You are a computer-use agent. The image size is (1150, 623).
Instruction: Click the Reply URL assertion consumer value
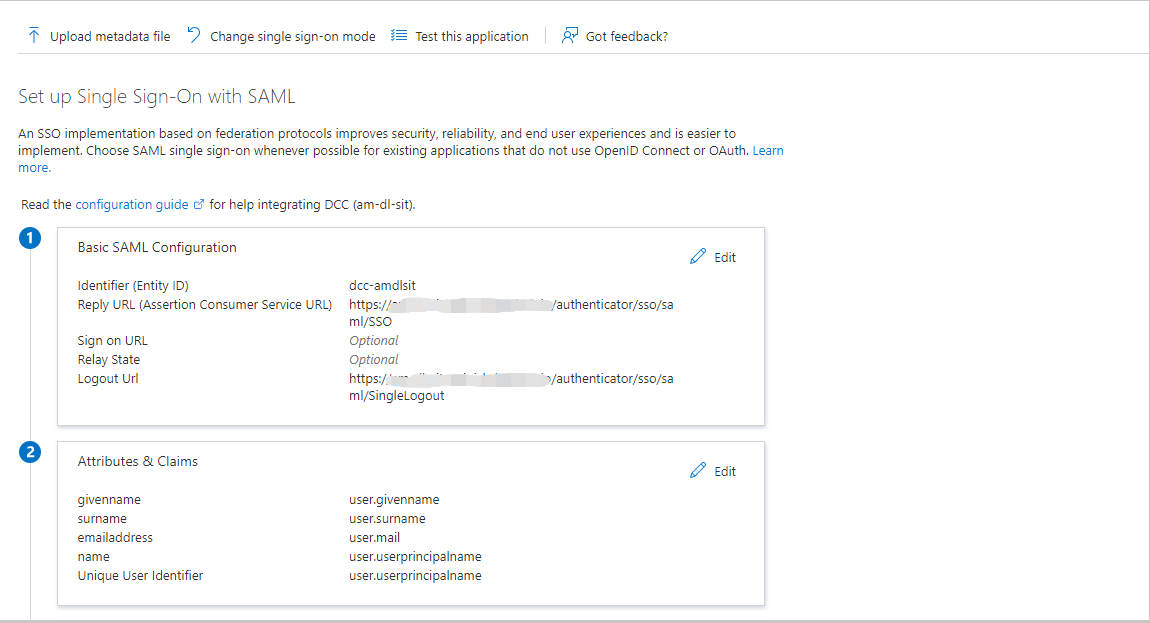tap(510, 304)
